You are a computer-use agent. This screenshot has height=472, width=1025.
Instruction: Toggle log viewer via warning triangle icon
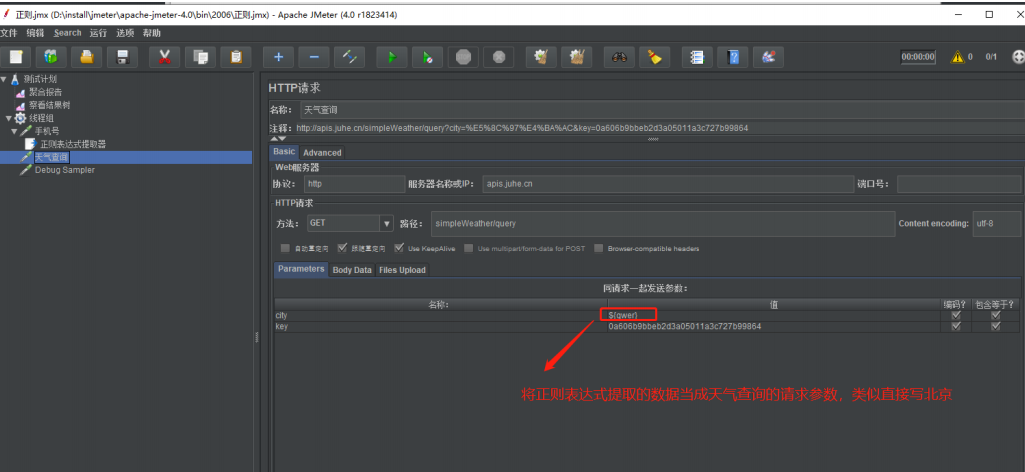(x=958, y=57)
